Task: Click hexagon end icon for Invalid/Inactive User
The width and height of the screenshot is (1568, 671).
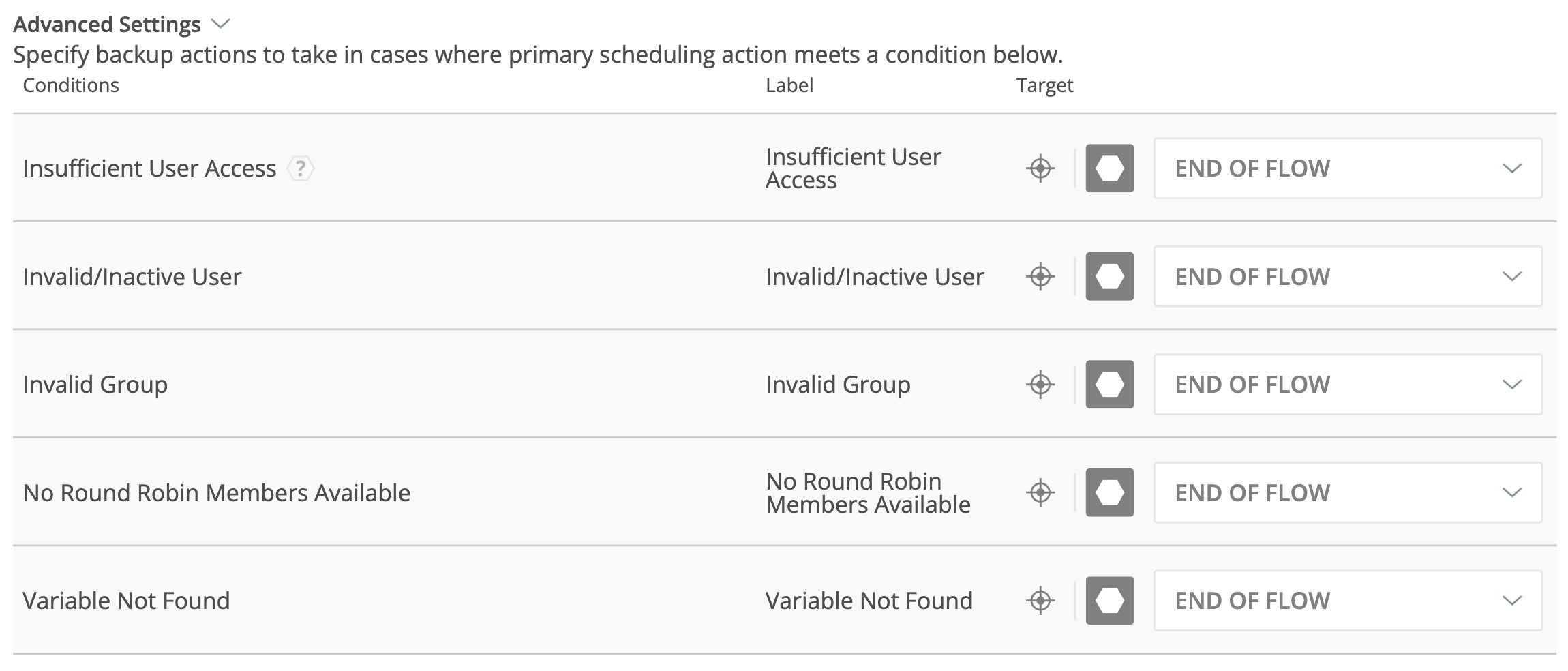Action: pos(1109,277)
